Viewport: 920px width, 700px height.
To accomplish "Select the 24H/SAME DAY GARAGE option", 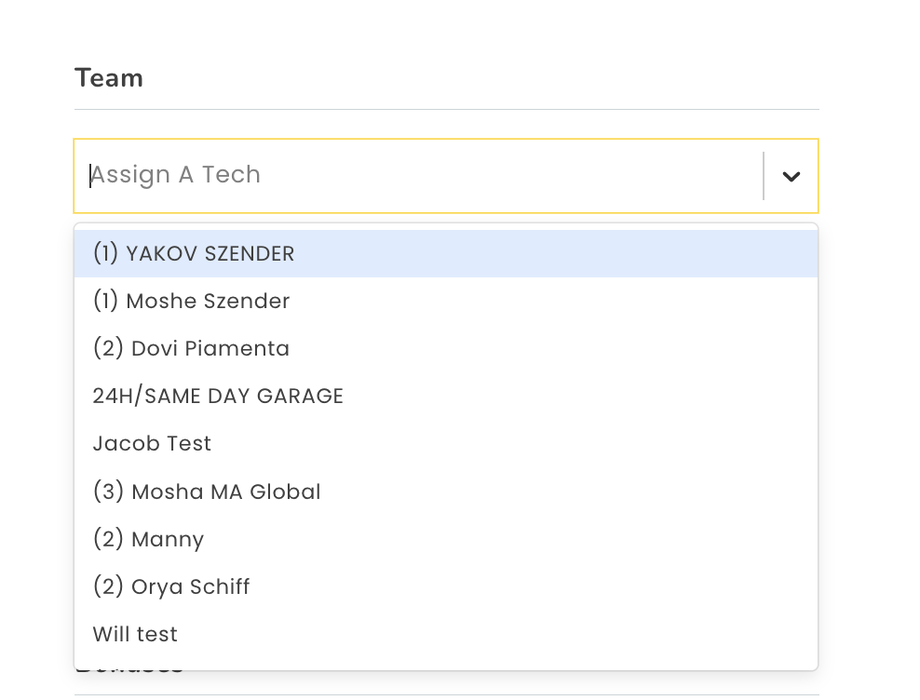I will pyautogui.click(x=218, y=396).
